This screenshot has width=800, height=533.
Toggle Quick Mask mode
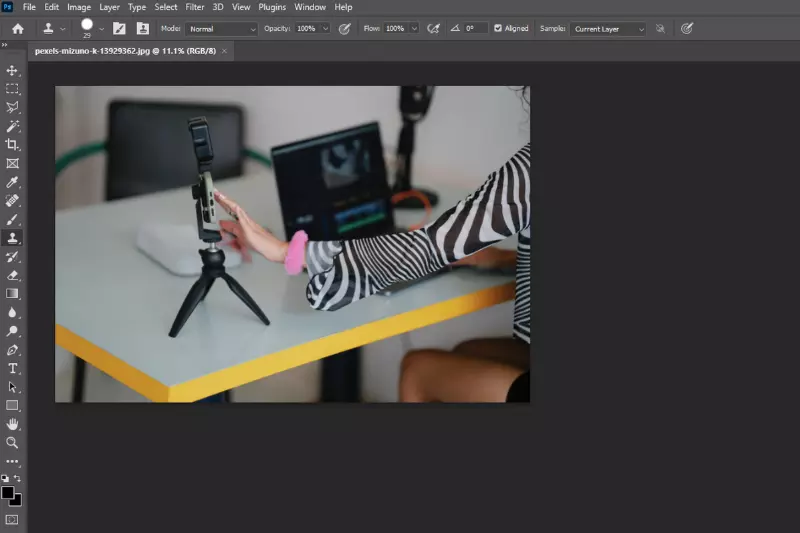point(12,520)
